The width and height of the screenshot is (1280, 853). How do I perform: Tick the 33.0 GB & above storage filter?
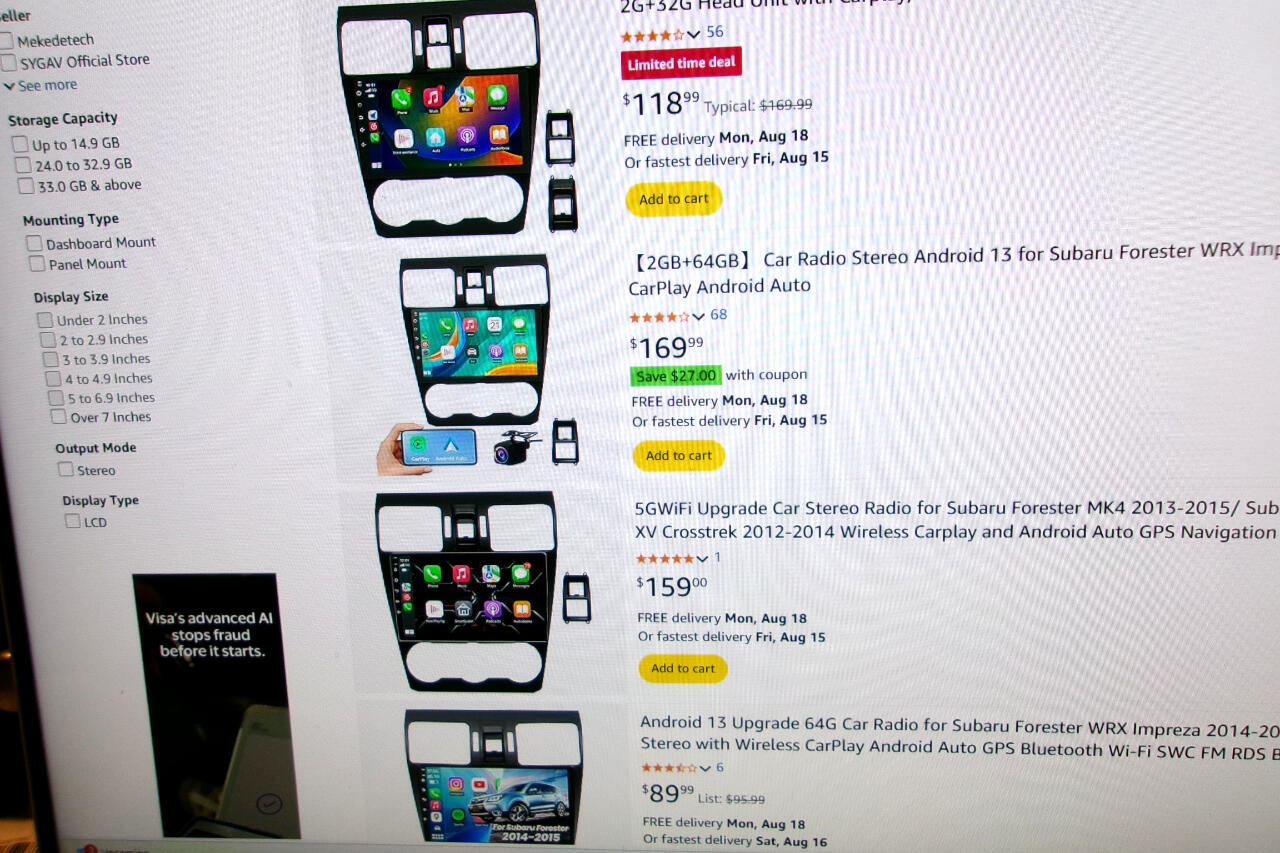coord(26,186)
